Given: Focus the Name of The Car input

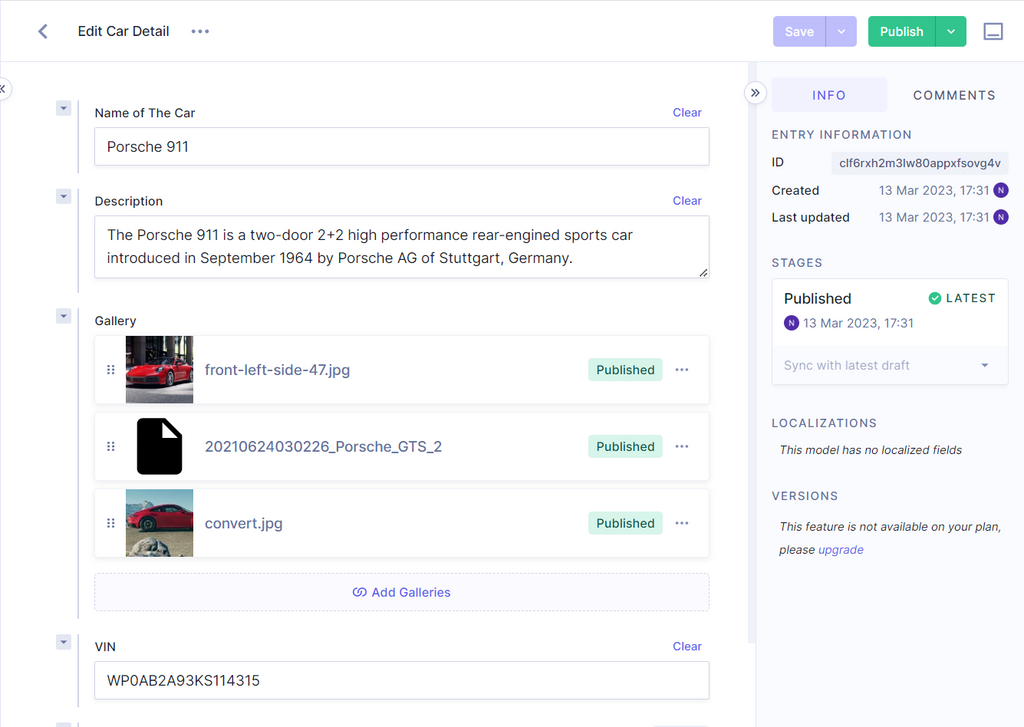Looking at the screenshot, I should tap(402, 146).
